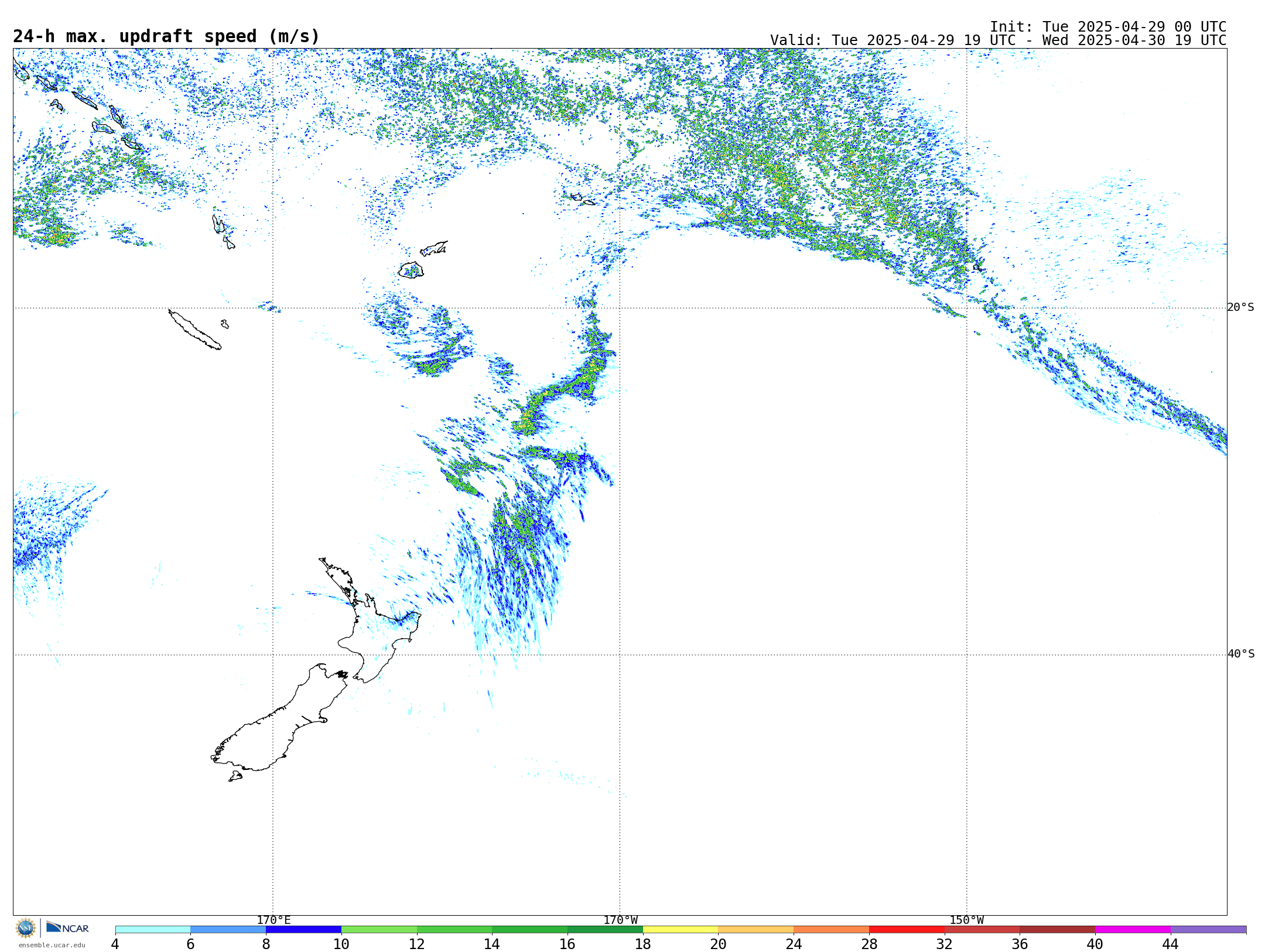Click the '170°W' longitude label
The height and width of the screenshot is (952, 1265).
(621, 920)
